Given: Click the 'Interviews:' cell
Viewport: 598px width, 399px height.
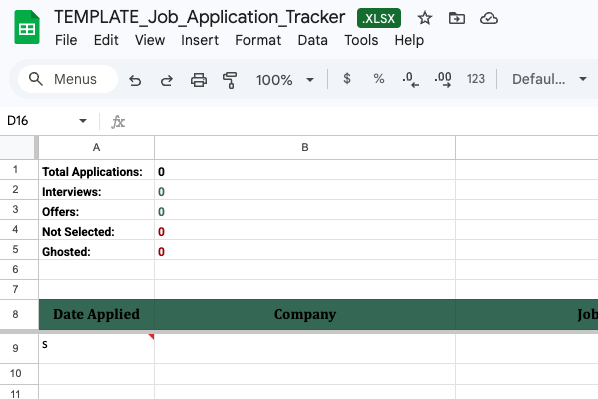Looking at the screenshot, I should (96, 190).
